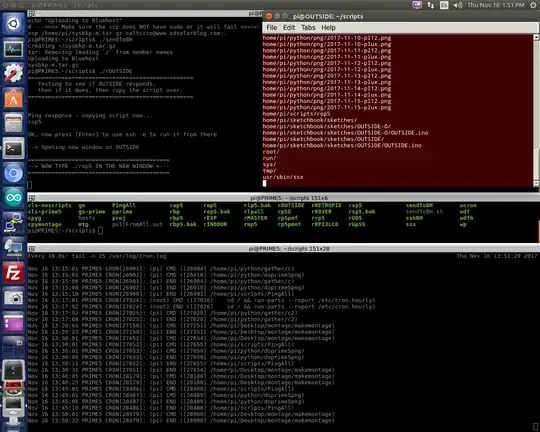The height and width of the screenshot is (432, 540).
Task: Click the 'Uploading to Bluehost' output line
Action: [x=63, y=59]
